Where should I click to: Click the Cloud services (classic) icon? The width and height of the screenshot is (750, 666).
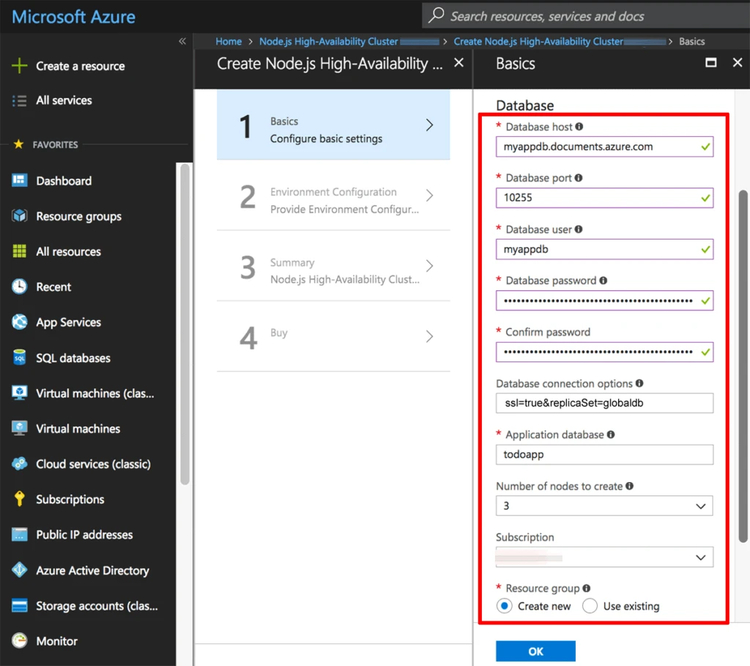point(19,464)
